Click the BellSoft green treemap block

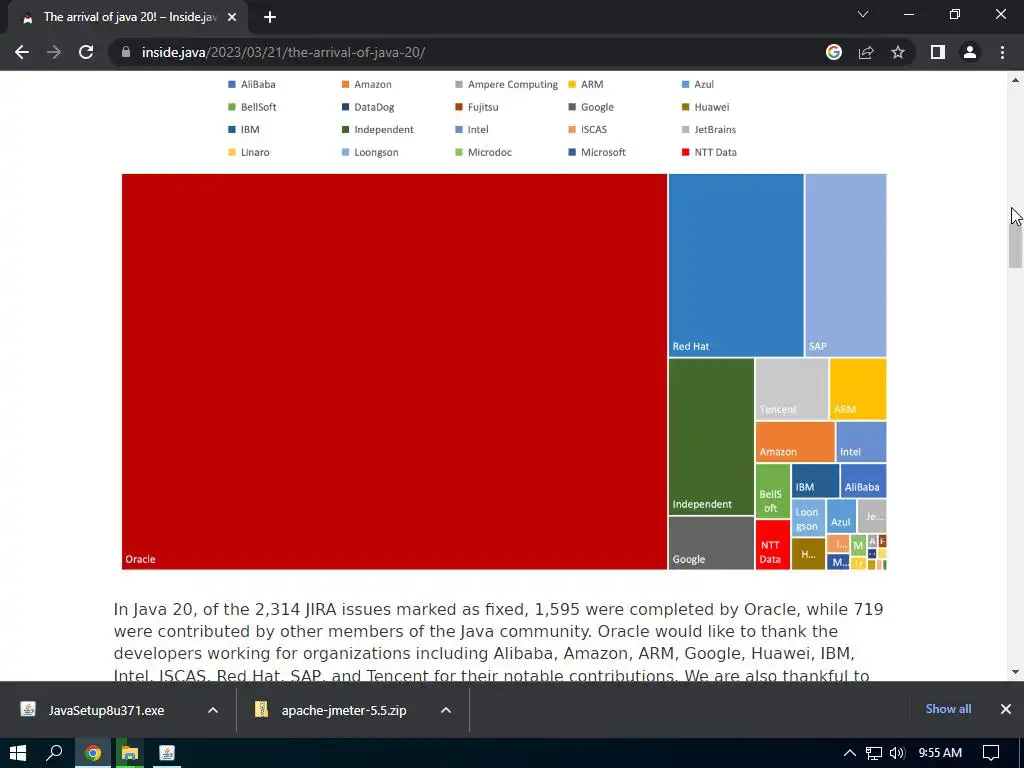(773, 491)
